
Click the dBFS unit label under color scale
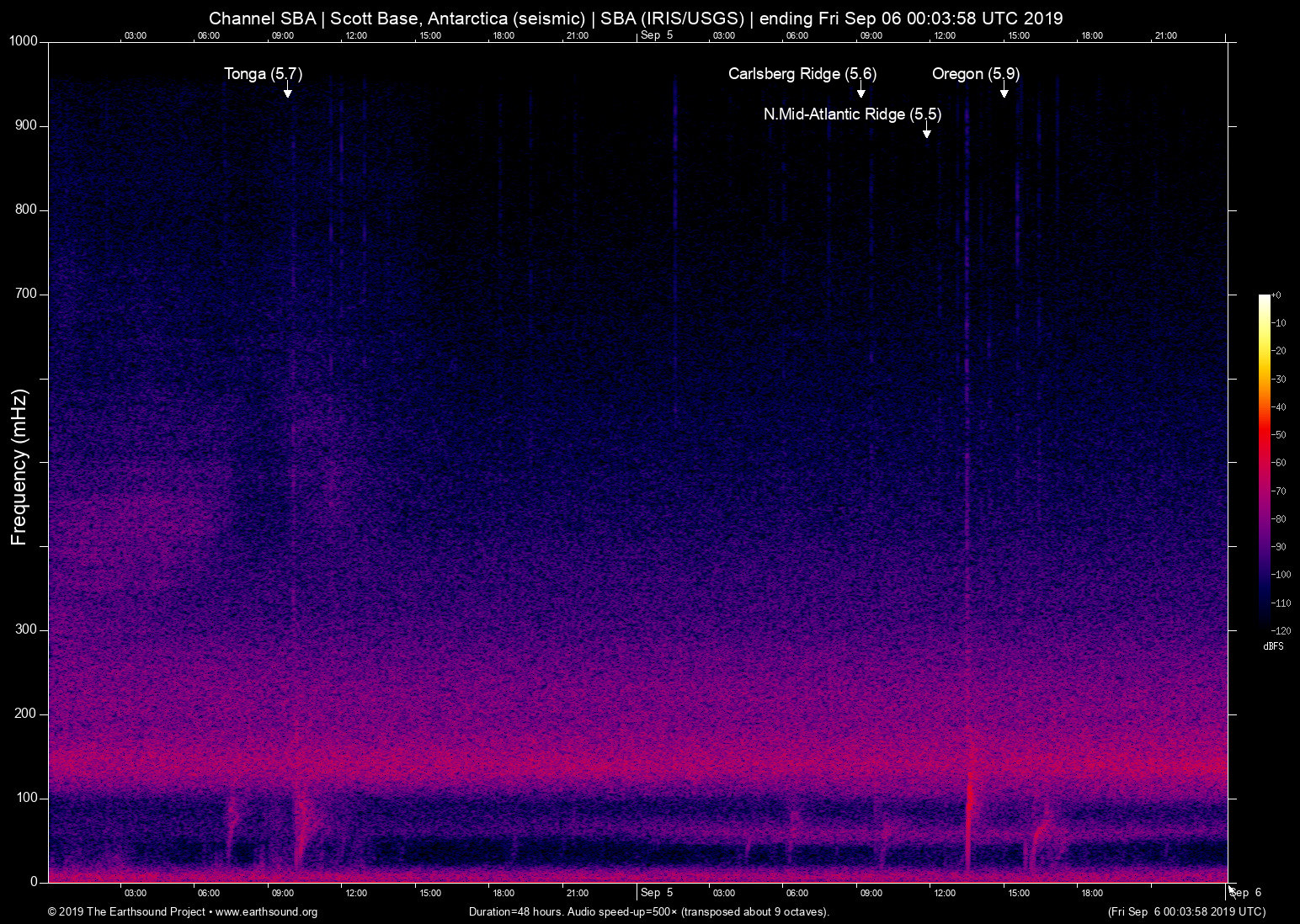click(x=1273, y=646)
